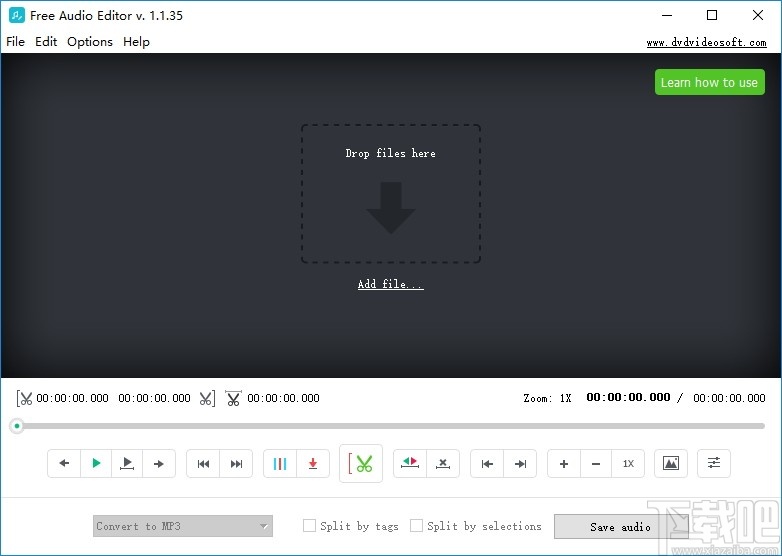The height and width of the screenshot is (556, 782).
Task: Click the step backward arrow button
Action: pyautogui.click(x=64, y=463)
